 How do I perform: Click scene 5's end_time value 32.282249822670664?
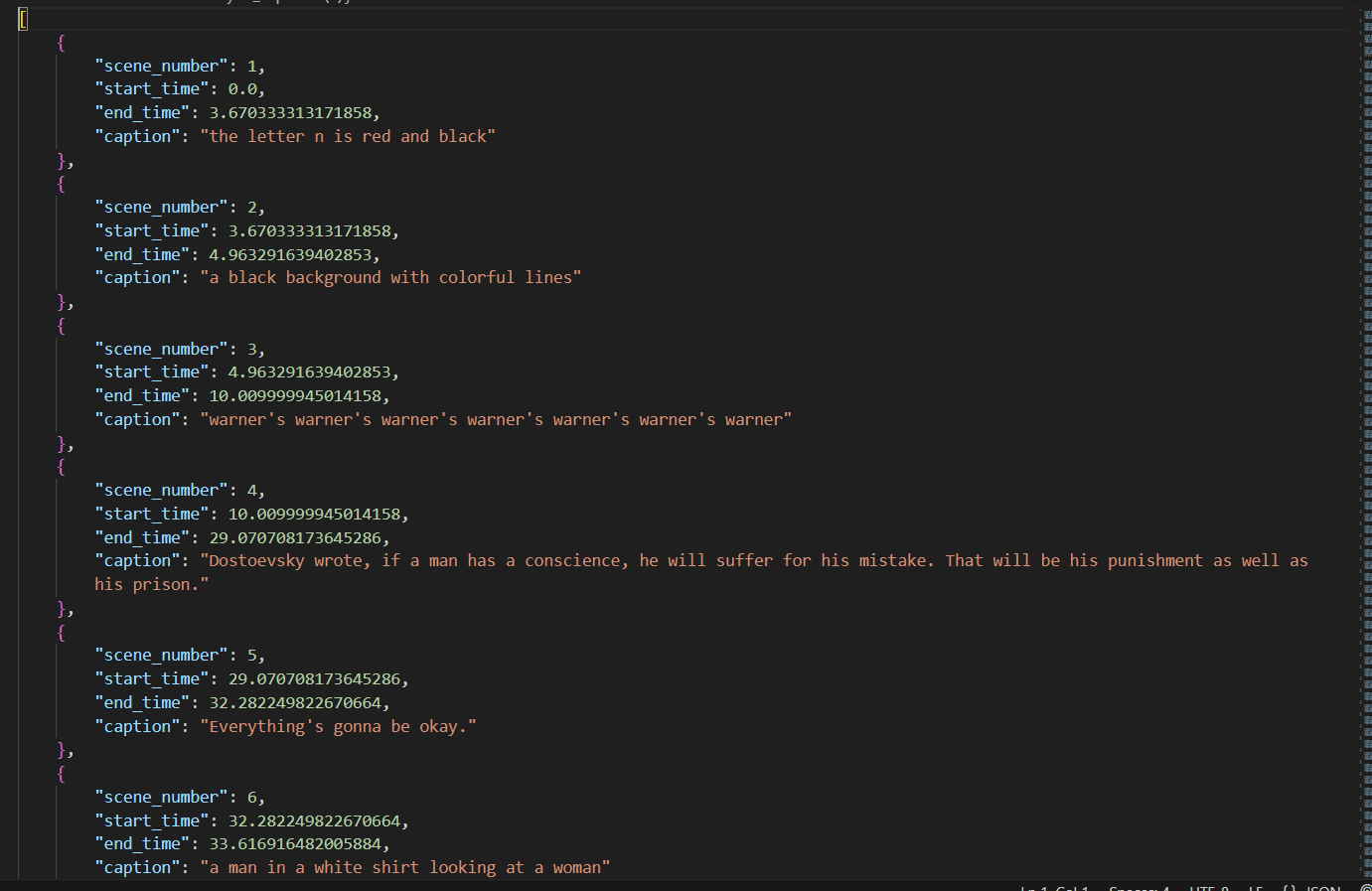(295, 703)
